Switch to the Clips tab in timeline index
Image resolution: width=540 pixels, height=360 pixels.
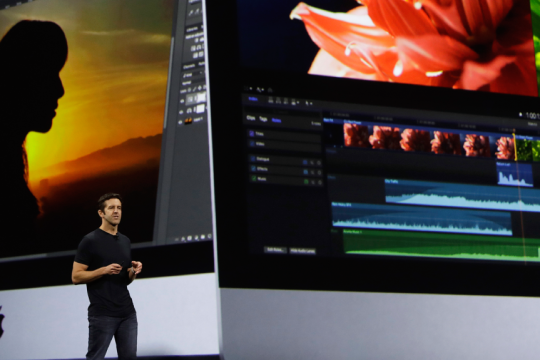click(251, 118)
